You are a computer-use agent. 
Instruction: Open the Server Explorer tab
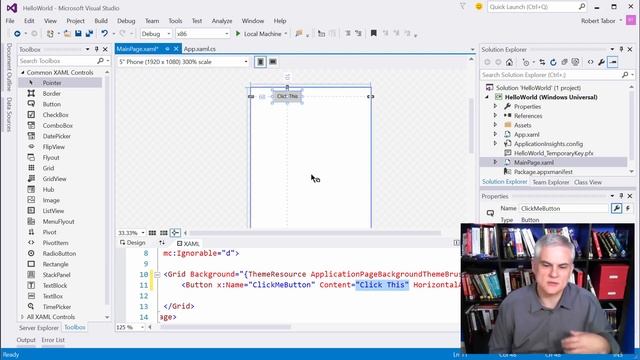[39, 327]
